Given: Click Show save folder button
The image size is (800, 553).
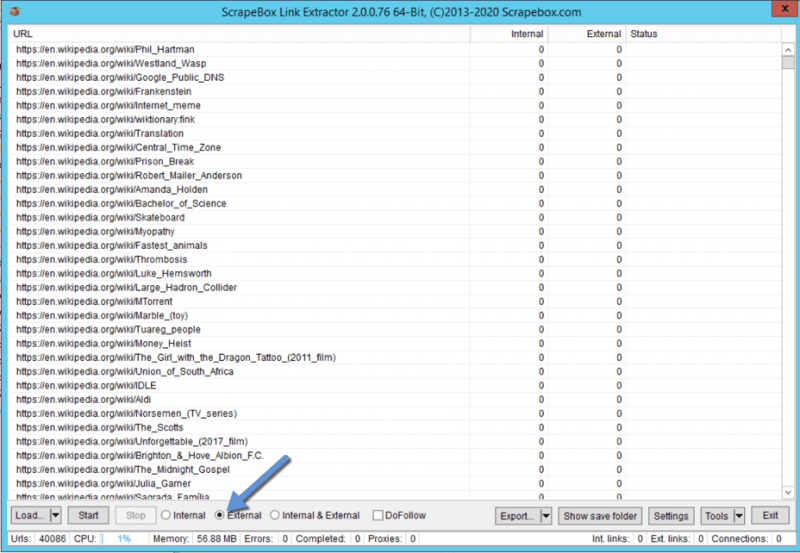Looking at the screenshot, I should click(x=600, y=516).
